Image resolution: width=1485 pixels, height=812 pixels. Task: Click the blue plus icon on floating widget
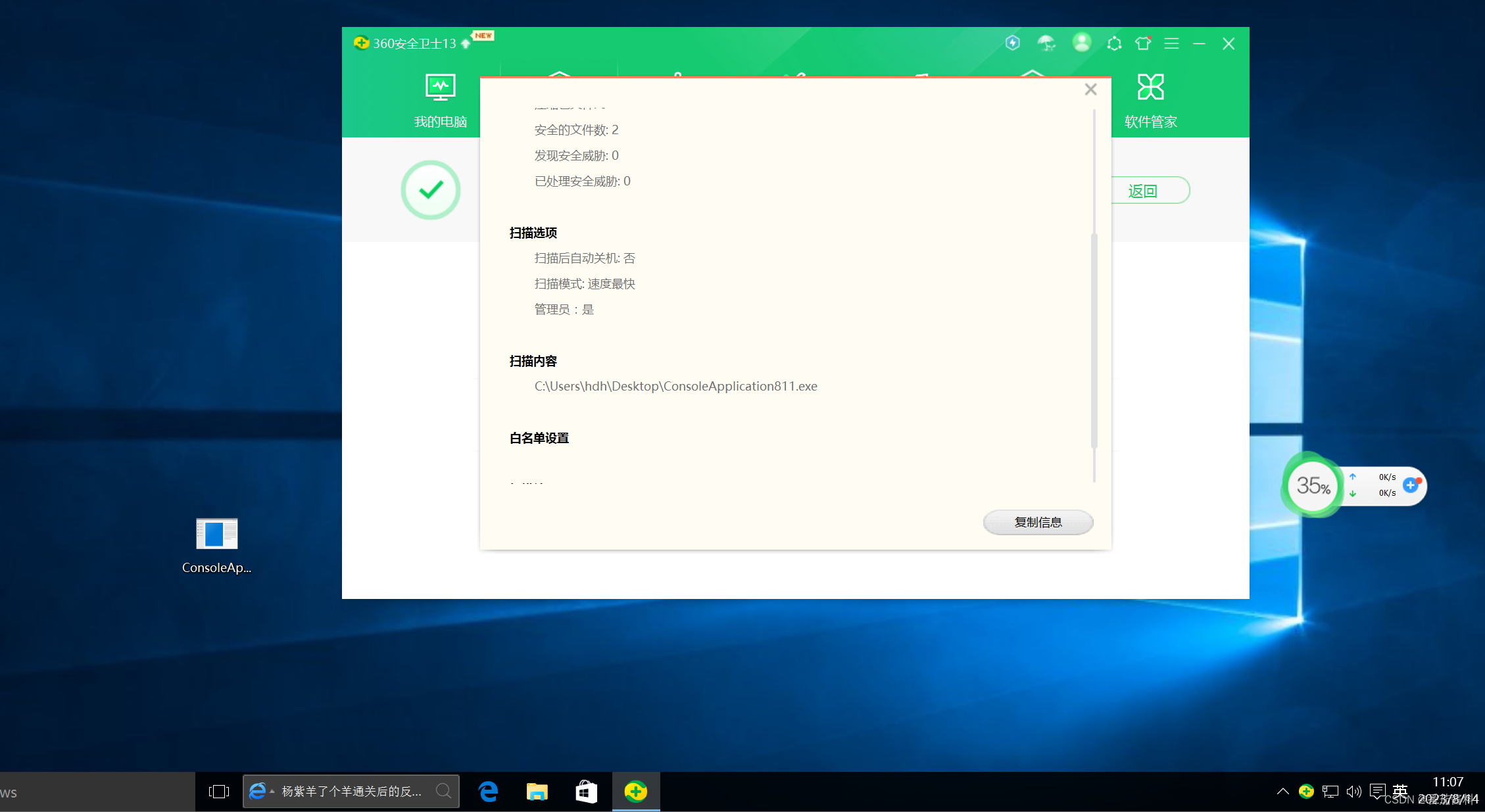pos(1410,485)
